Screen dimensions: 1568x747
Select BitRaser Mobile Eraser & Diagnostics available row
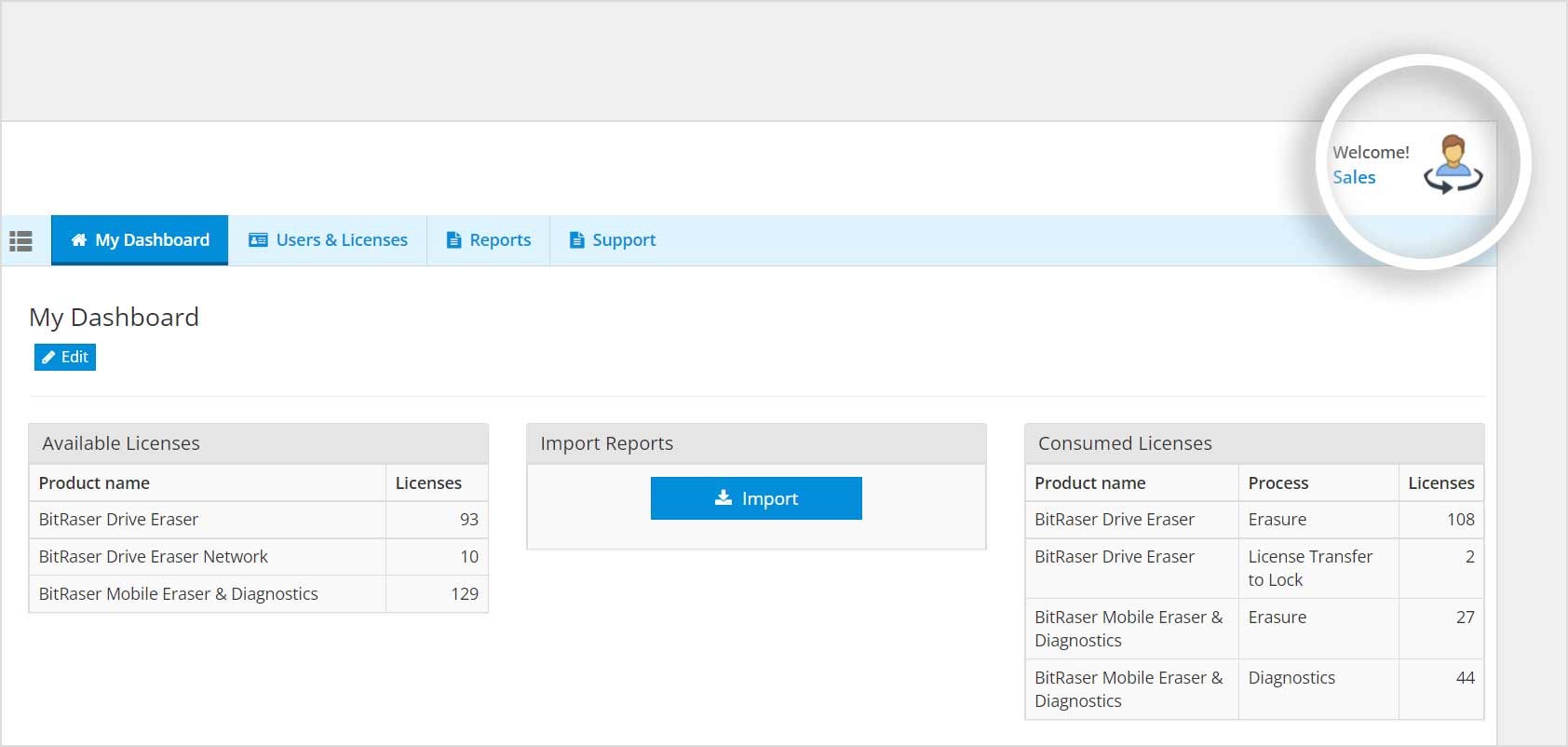[258, 593]
